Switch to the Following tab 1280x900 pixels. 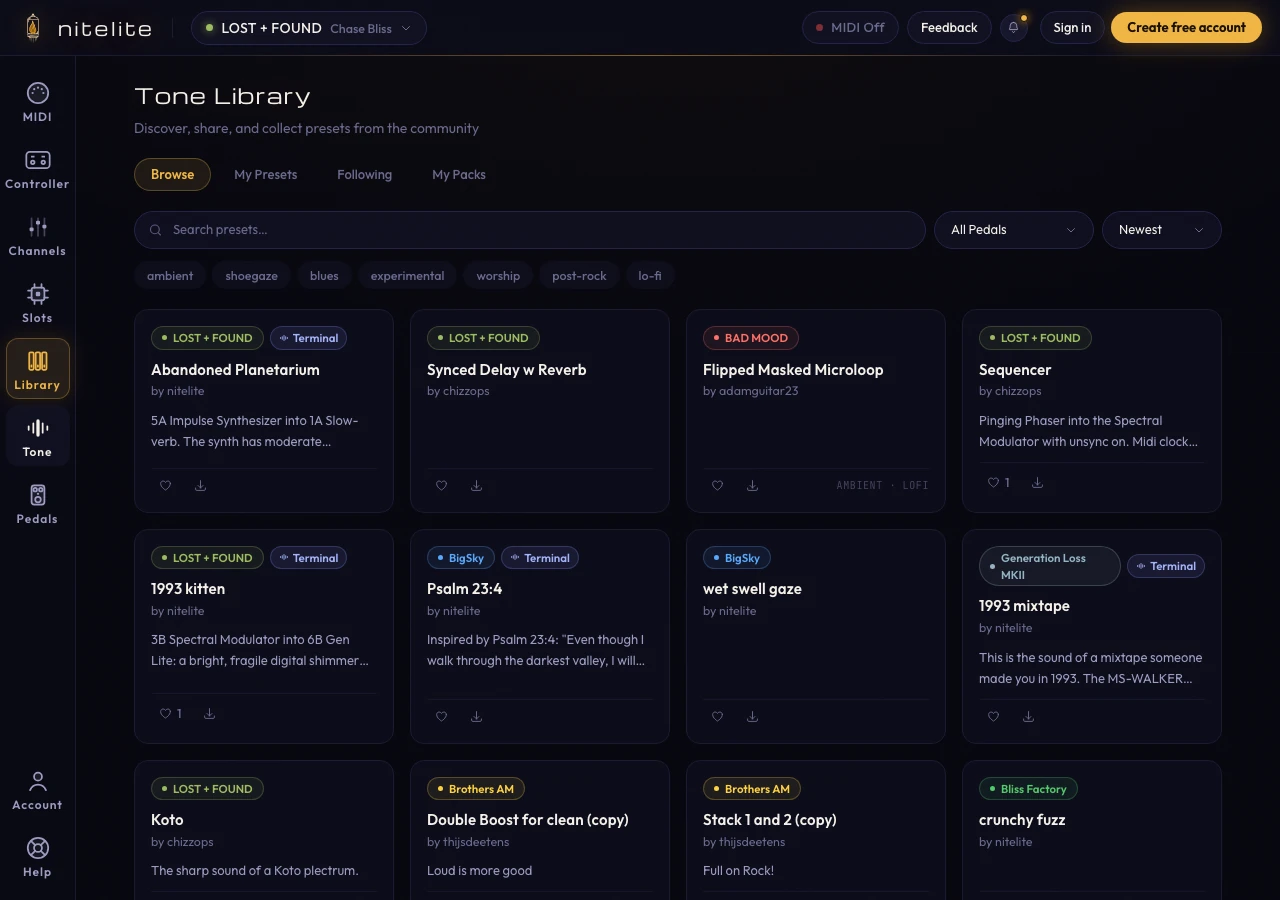coord(364,174)
